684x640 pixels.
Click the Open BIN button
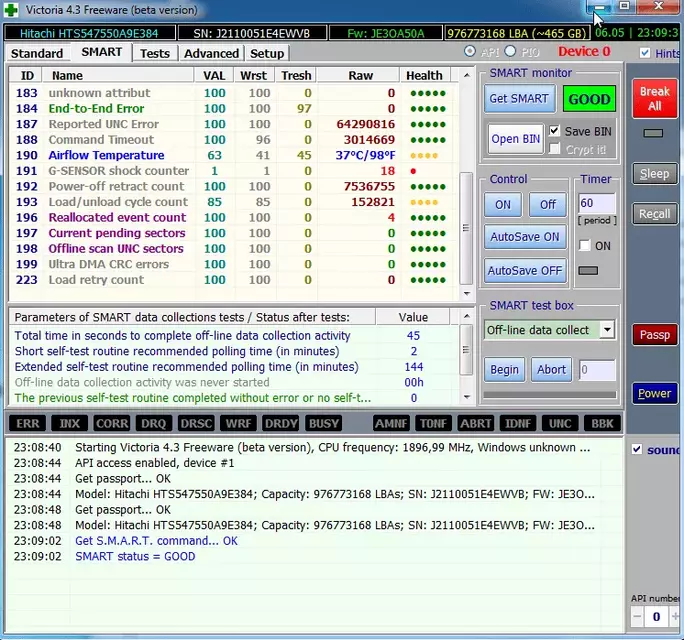(516, 139)
